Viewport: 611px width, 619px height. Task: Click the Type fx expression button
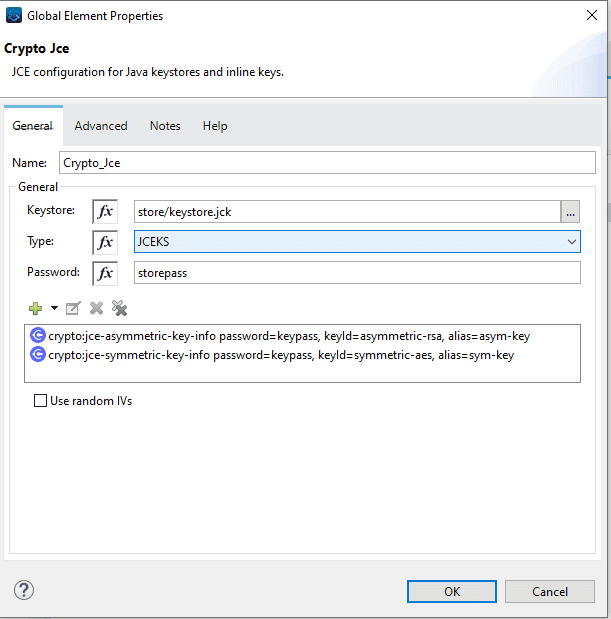pyautogui.click(x=105, y=242)
